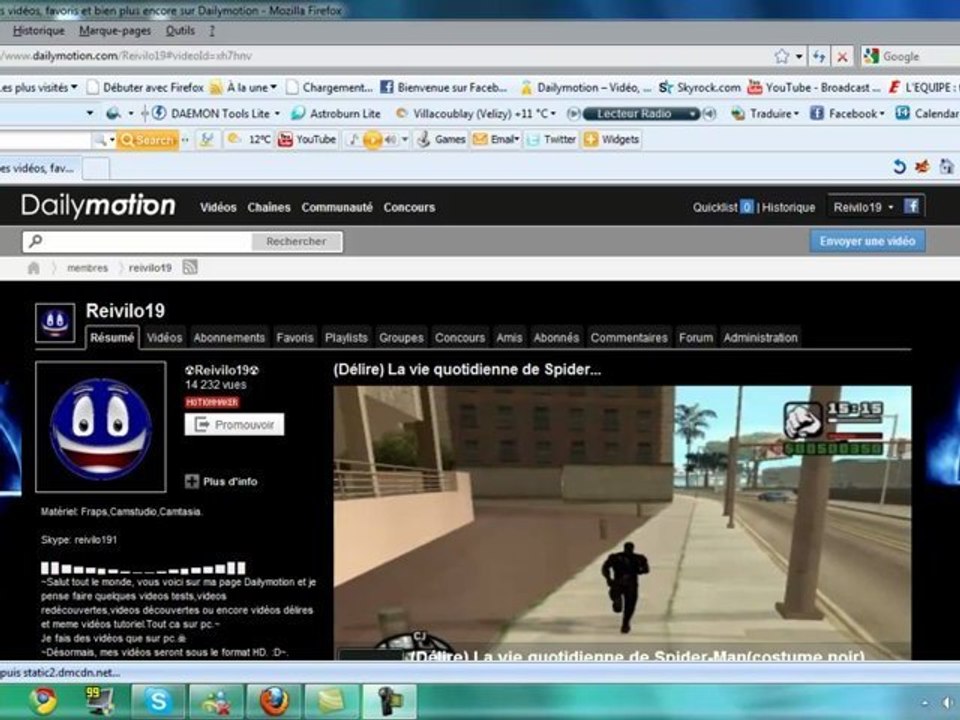Switch to the Administration tab

coord(760,337)
